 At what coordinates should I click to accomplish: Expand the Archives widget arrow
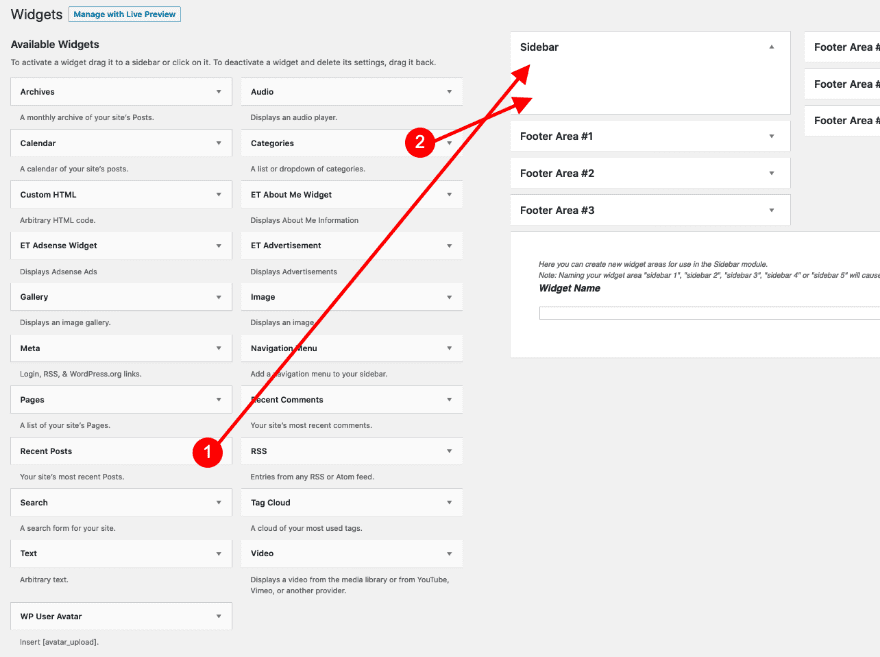[218, 92]
